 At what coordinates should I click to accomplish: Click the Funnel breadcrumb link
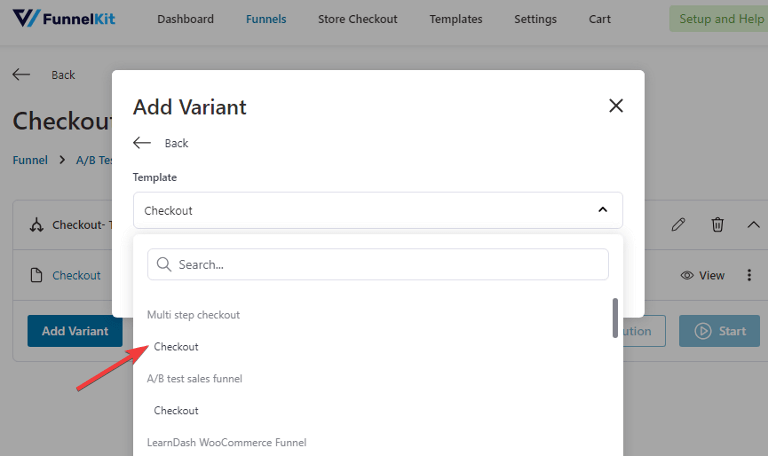coord(30,160)
